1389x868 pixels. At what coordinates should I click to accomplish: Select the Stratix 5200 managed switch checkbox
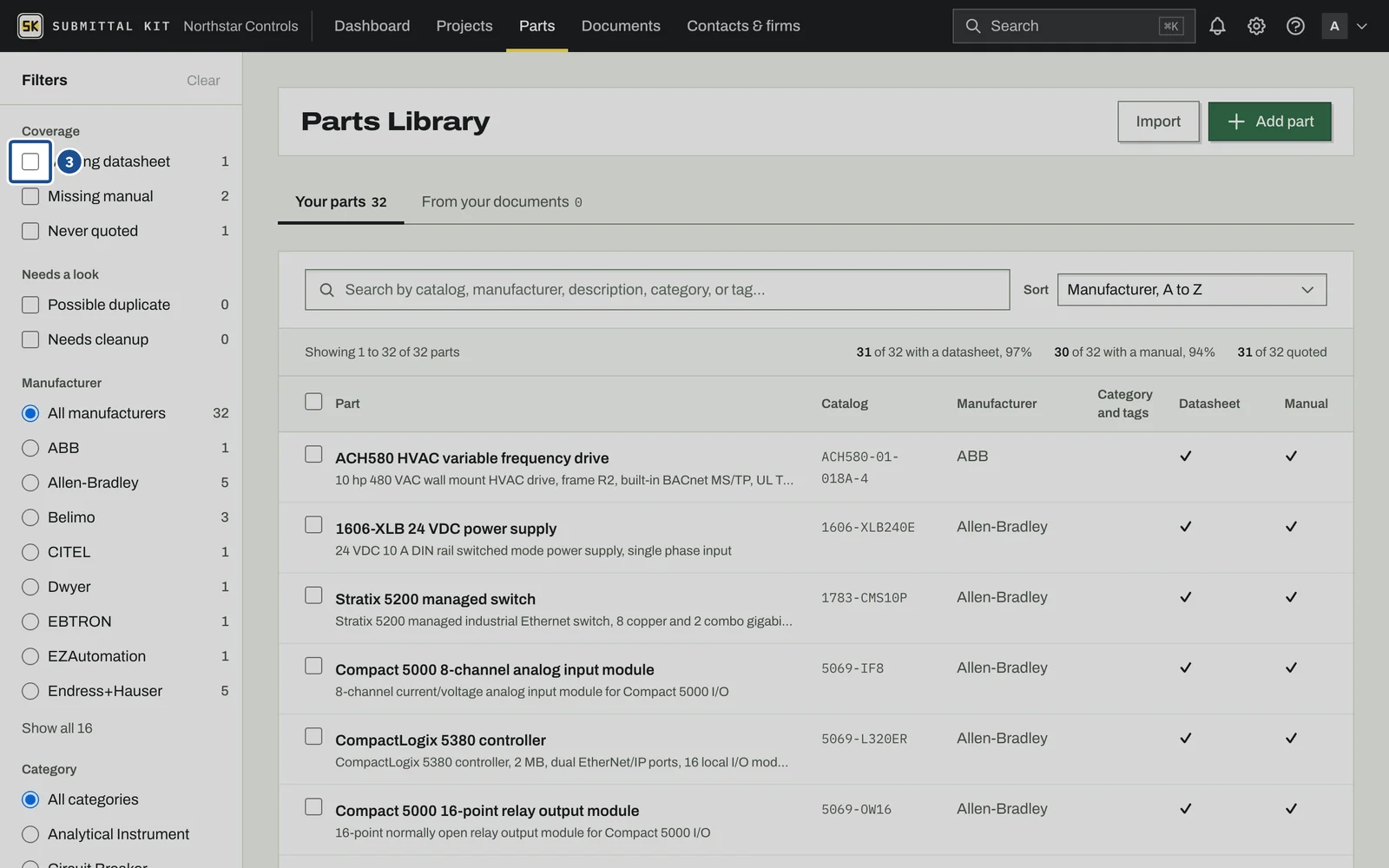(313, 595)
